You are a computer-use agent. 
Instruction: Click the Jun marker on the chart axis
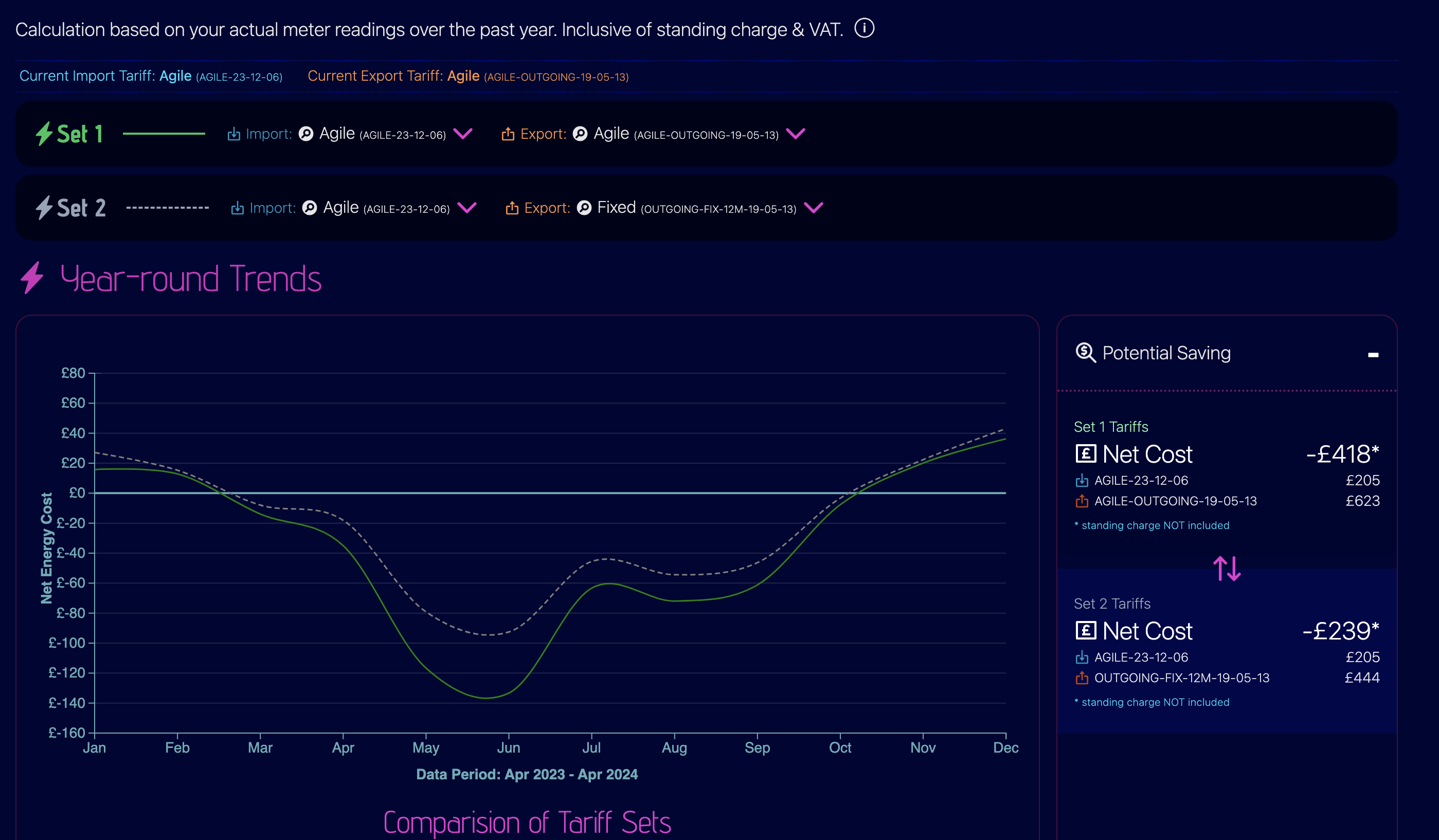point(508,747)
